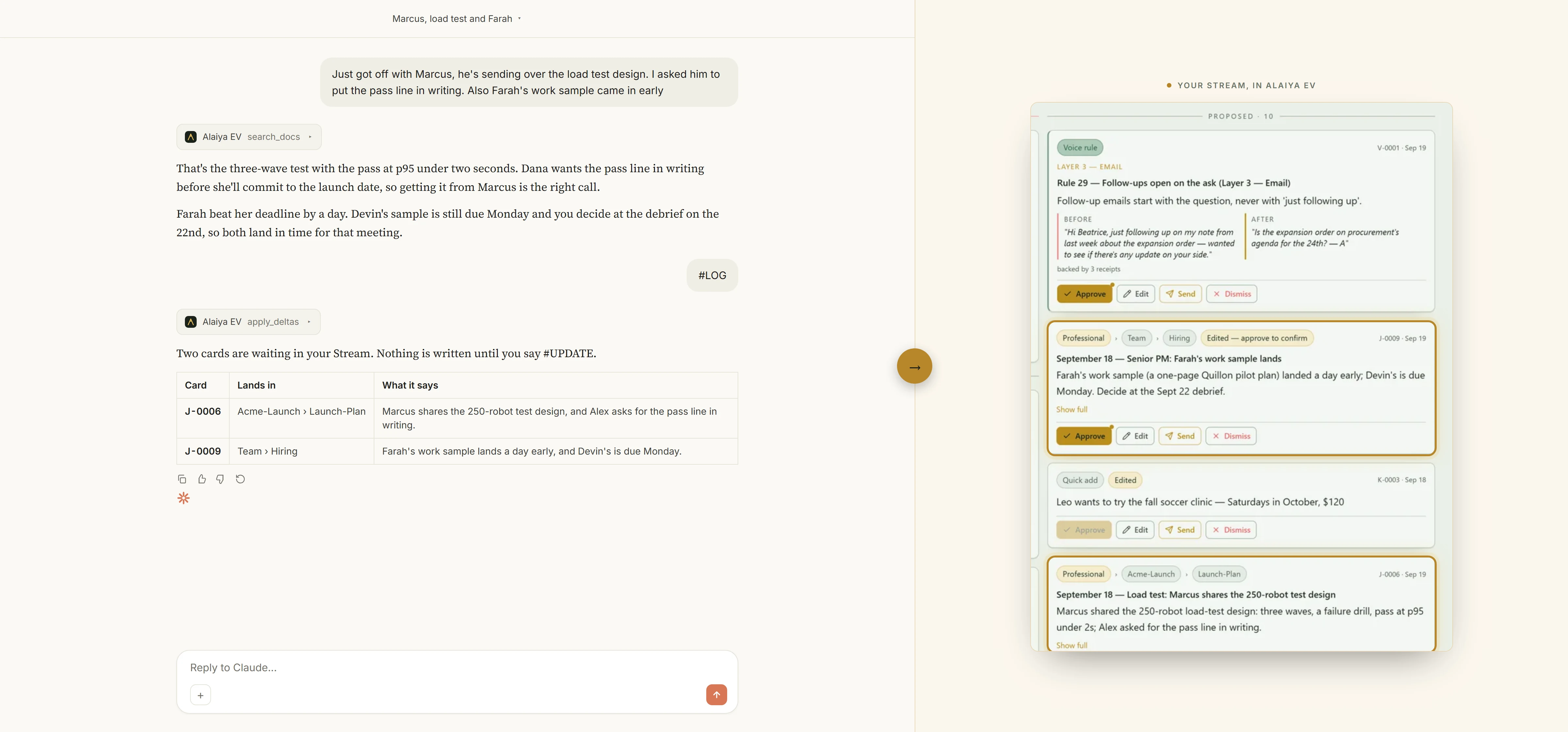1568x732 pixels.
Task: Click the J-0009 cell in the table
Action: pos(203,451)
